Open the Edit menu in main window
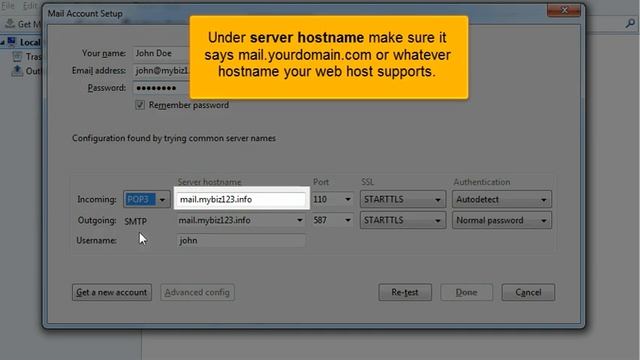Screen dimensions: 640x360 [29, 6]
